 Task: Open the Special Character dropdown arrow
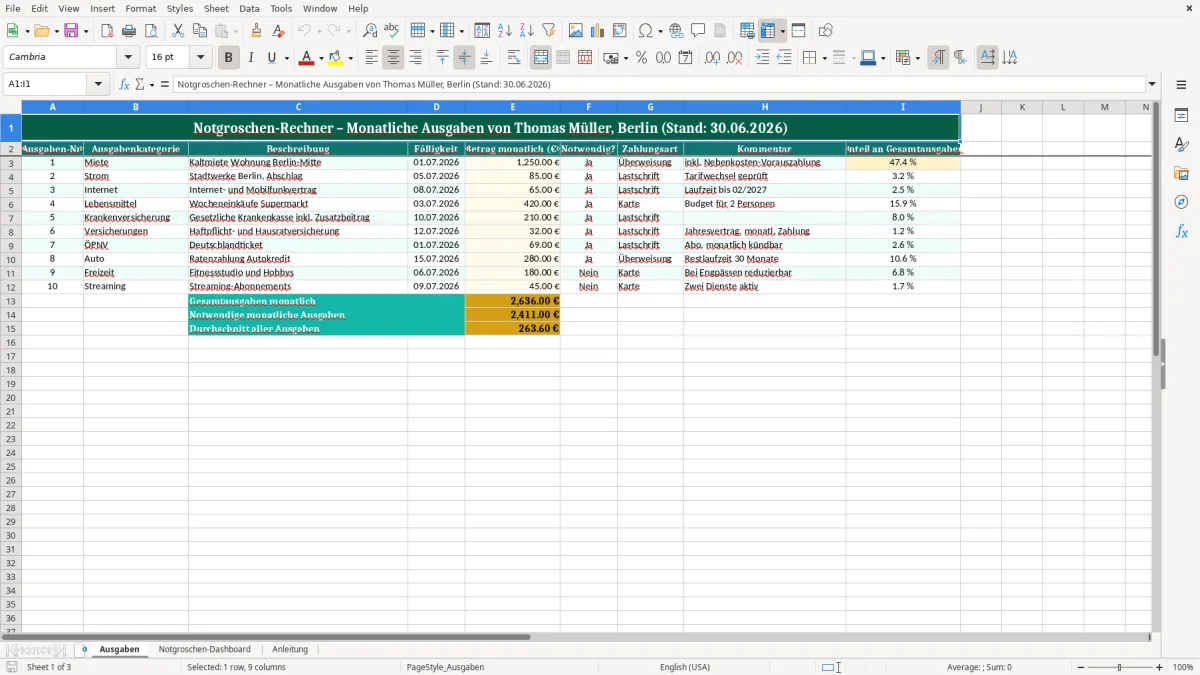click(x=660, y=31)
